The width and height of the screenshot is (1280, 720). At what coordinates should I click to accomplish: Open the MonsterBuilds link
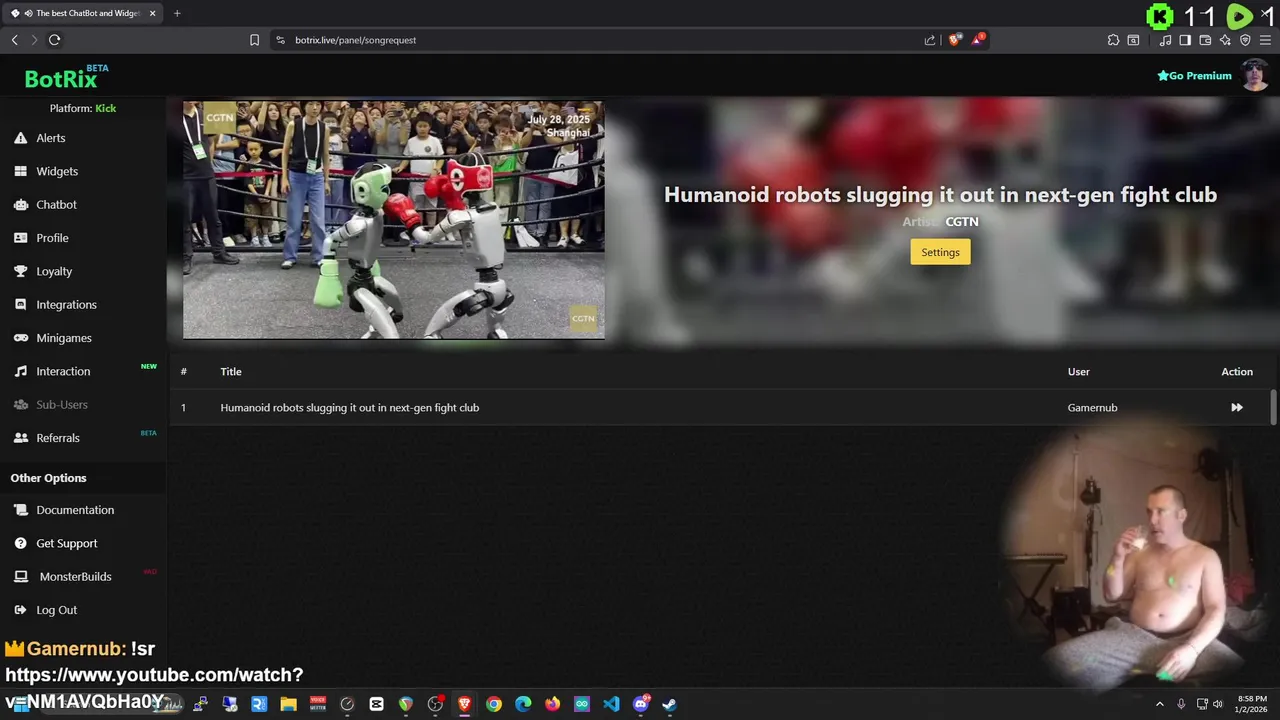click(x=75, y=576)
